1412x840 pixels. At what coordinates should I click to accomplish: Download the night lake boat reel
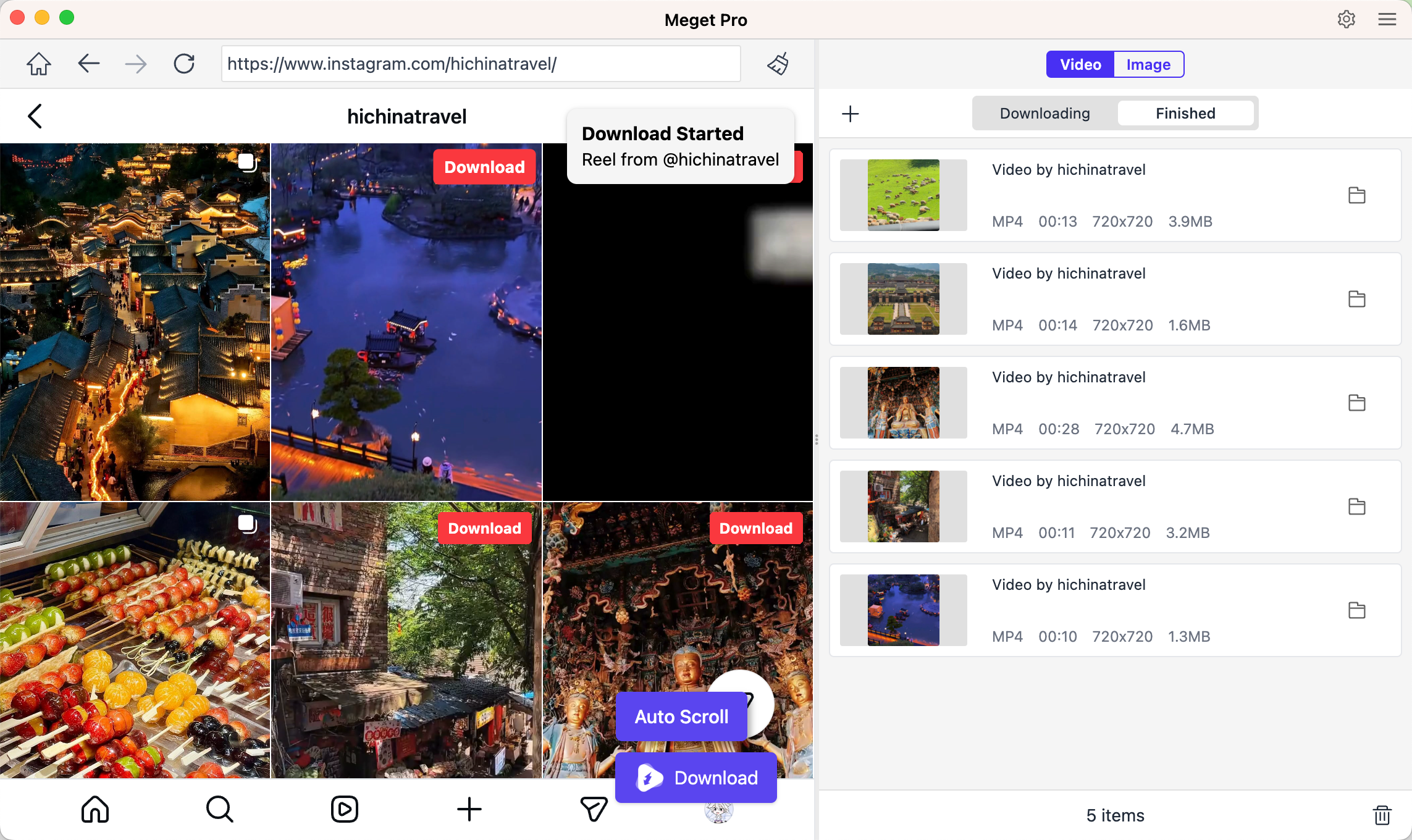[485, 167]
